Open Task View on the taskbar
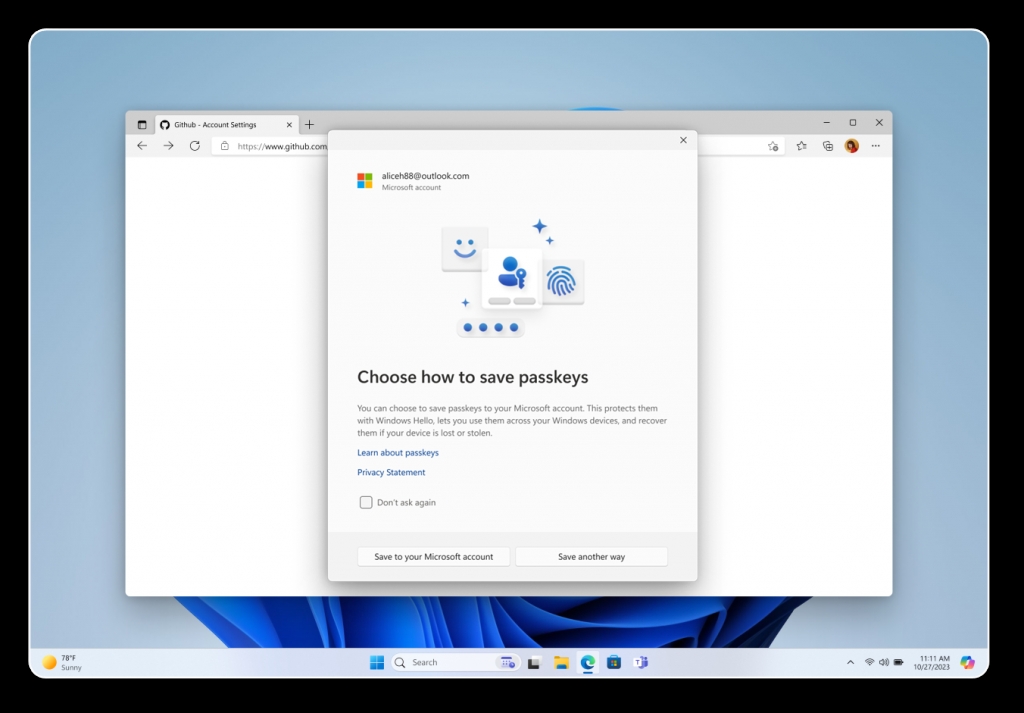Screen dimensions: 1024x713 click(x=533, y=662)
